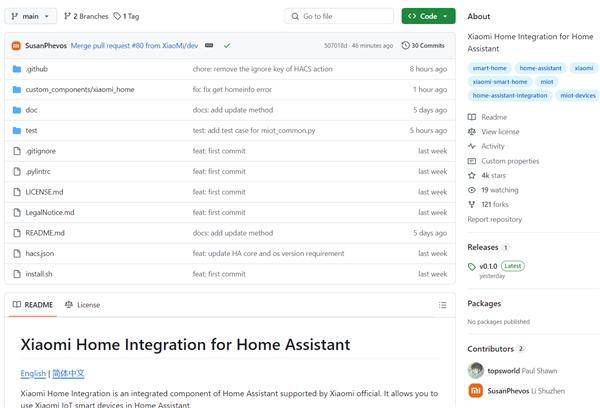Open the Readme link in About

494,117
